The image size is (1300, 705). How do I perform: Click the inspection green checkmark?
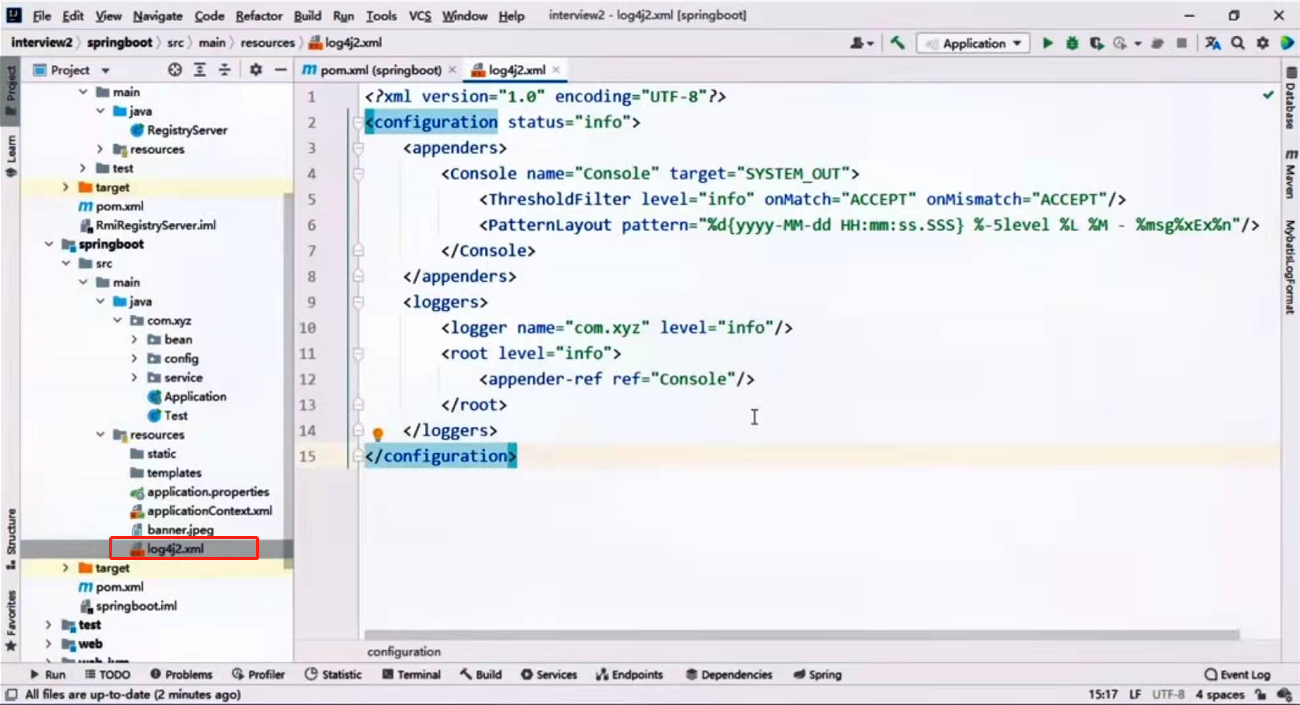1268,95
